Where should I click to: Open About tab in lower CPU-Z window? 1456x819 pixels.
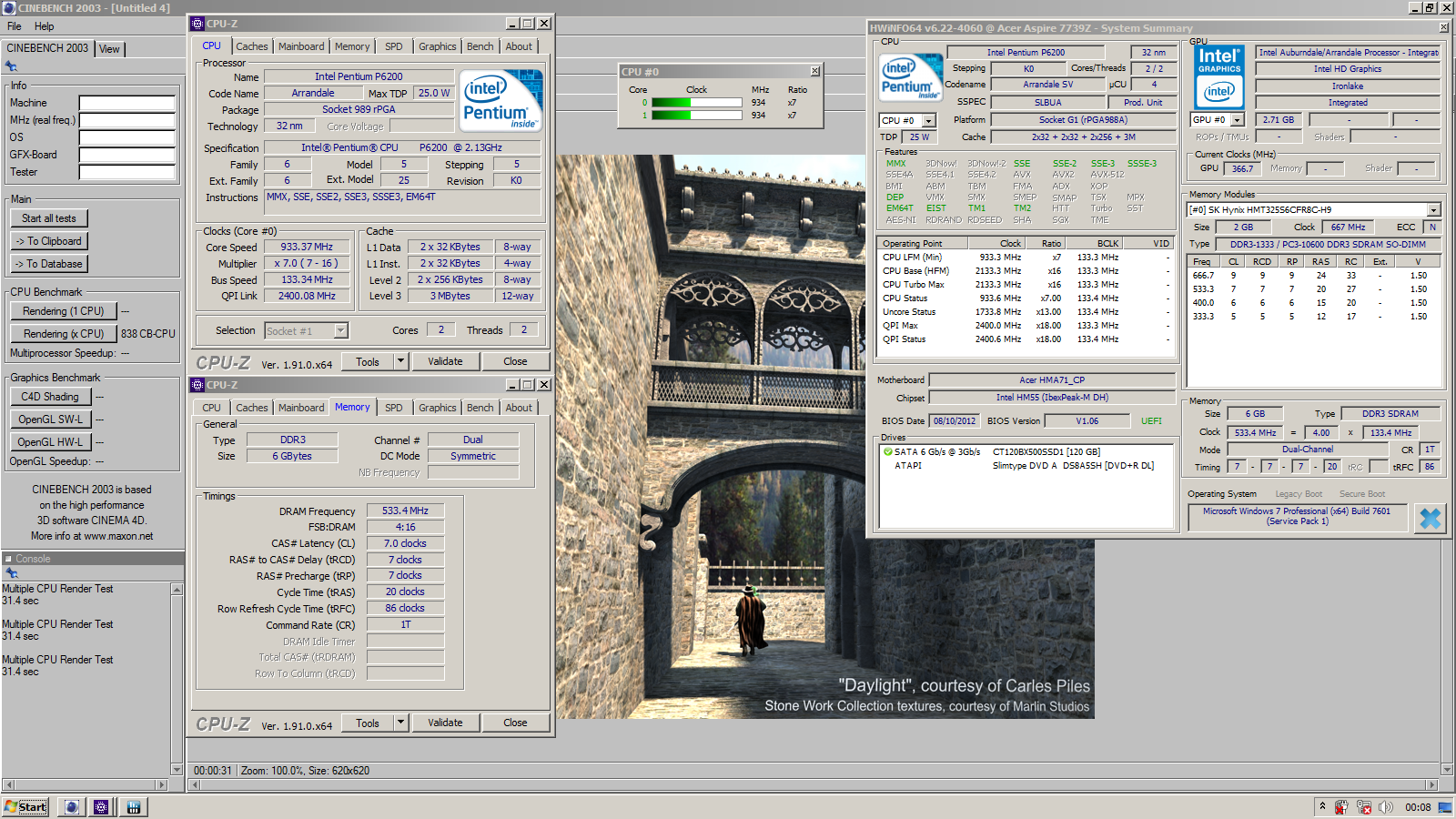[x=519, y=408]
